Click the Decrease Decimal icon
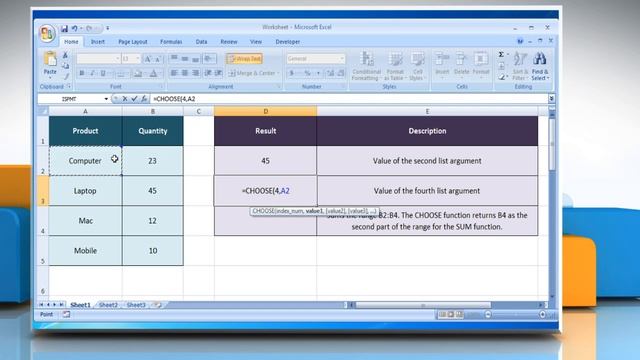Screen dimensions: 640x360 point(341,73)
